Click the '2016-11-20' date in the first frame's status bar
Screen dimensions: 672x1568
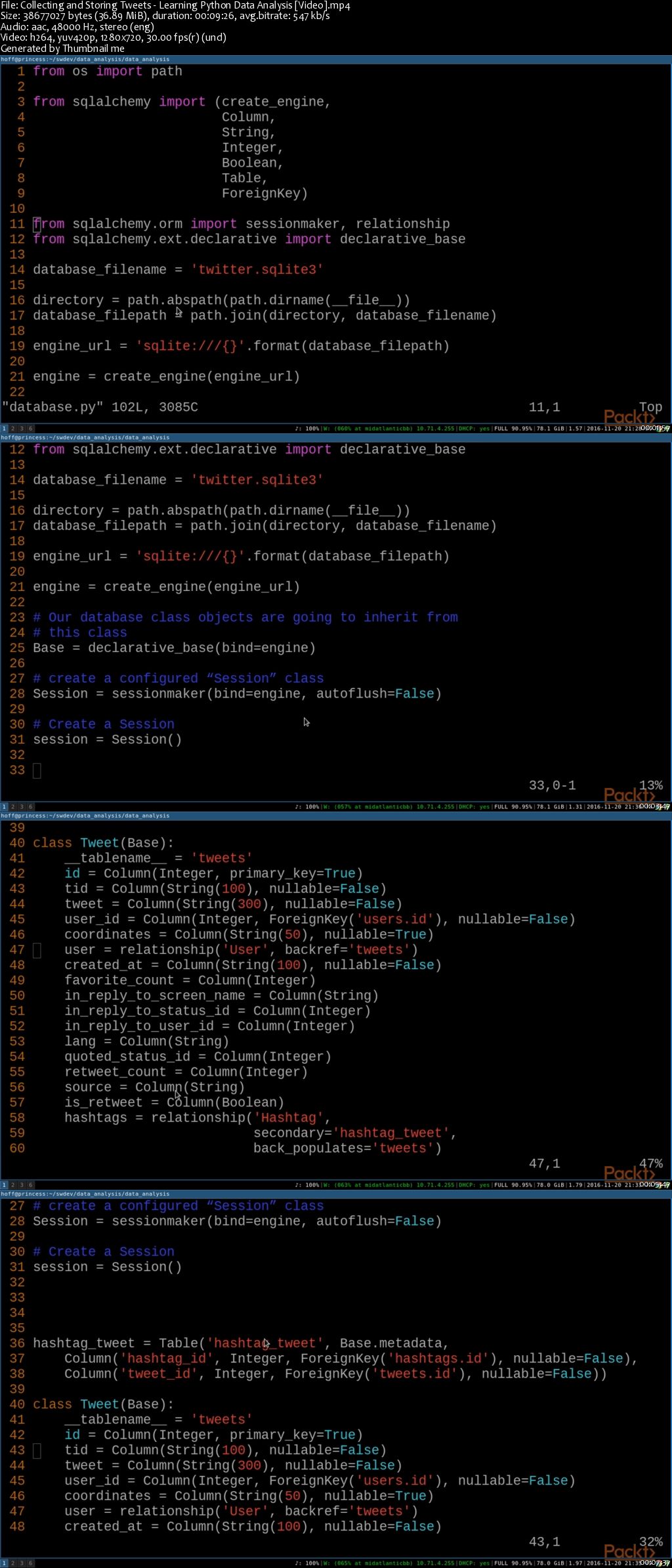(602, 429)
